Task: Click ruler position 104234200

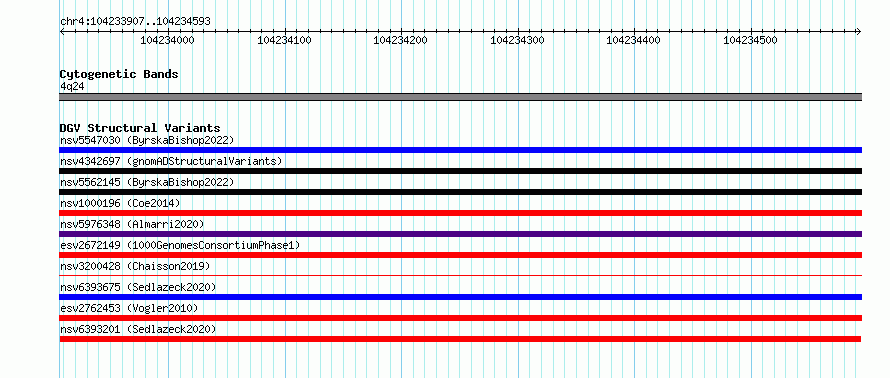Action: [x=401, y=40]
